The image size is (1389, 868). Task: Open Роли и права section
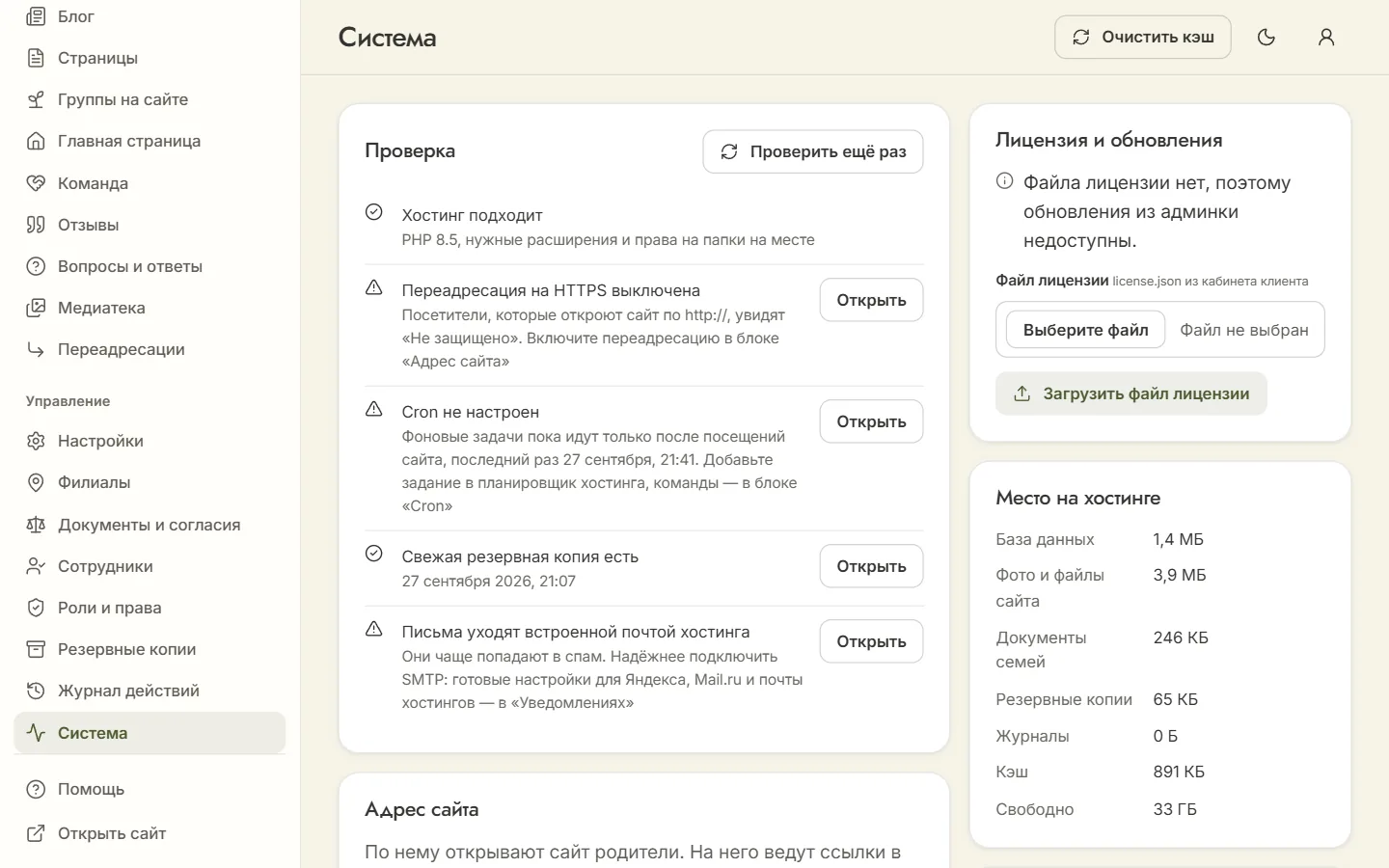point(150,608)
